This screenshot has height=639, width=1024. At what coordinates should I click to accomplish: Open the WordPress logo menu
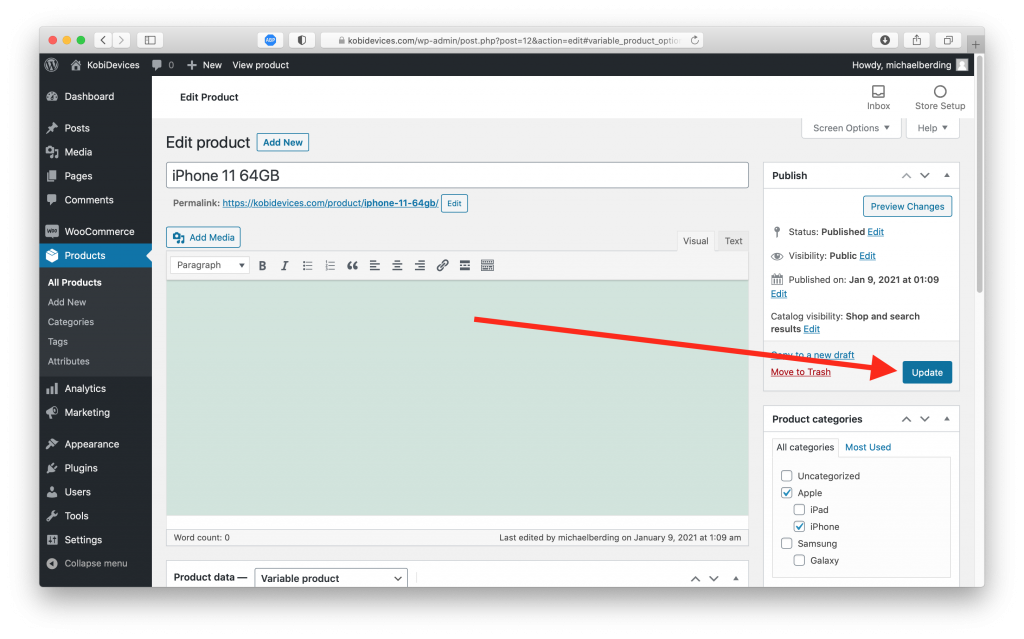(x=52, y=65)
